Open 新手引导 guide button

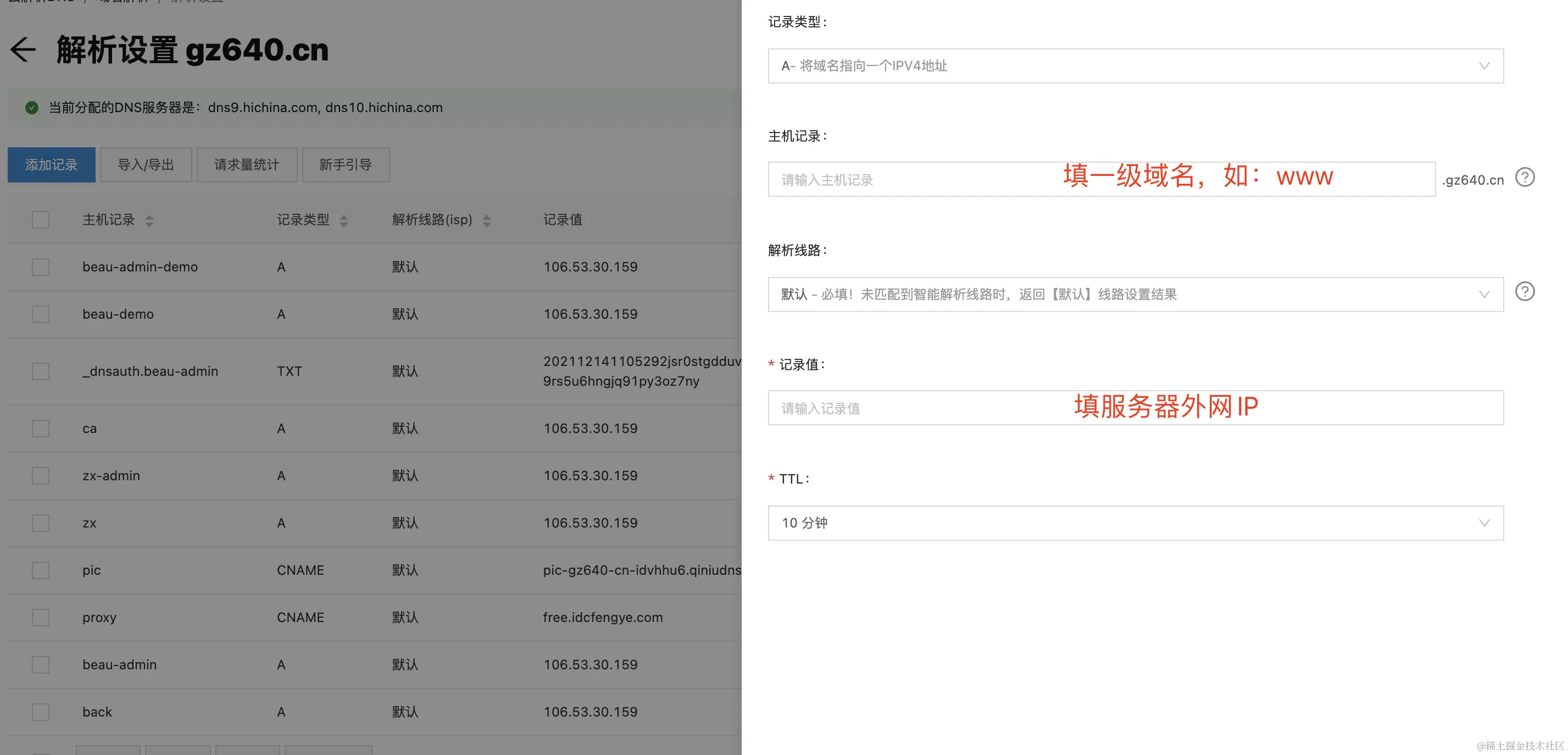click(x=345, y=164)
